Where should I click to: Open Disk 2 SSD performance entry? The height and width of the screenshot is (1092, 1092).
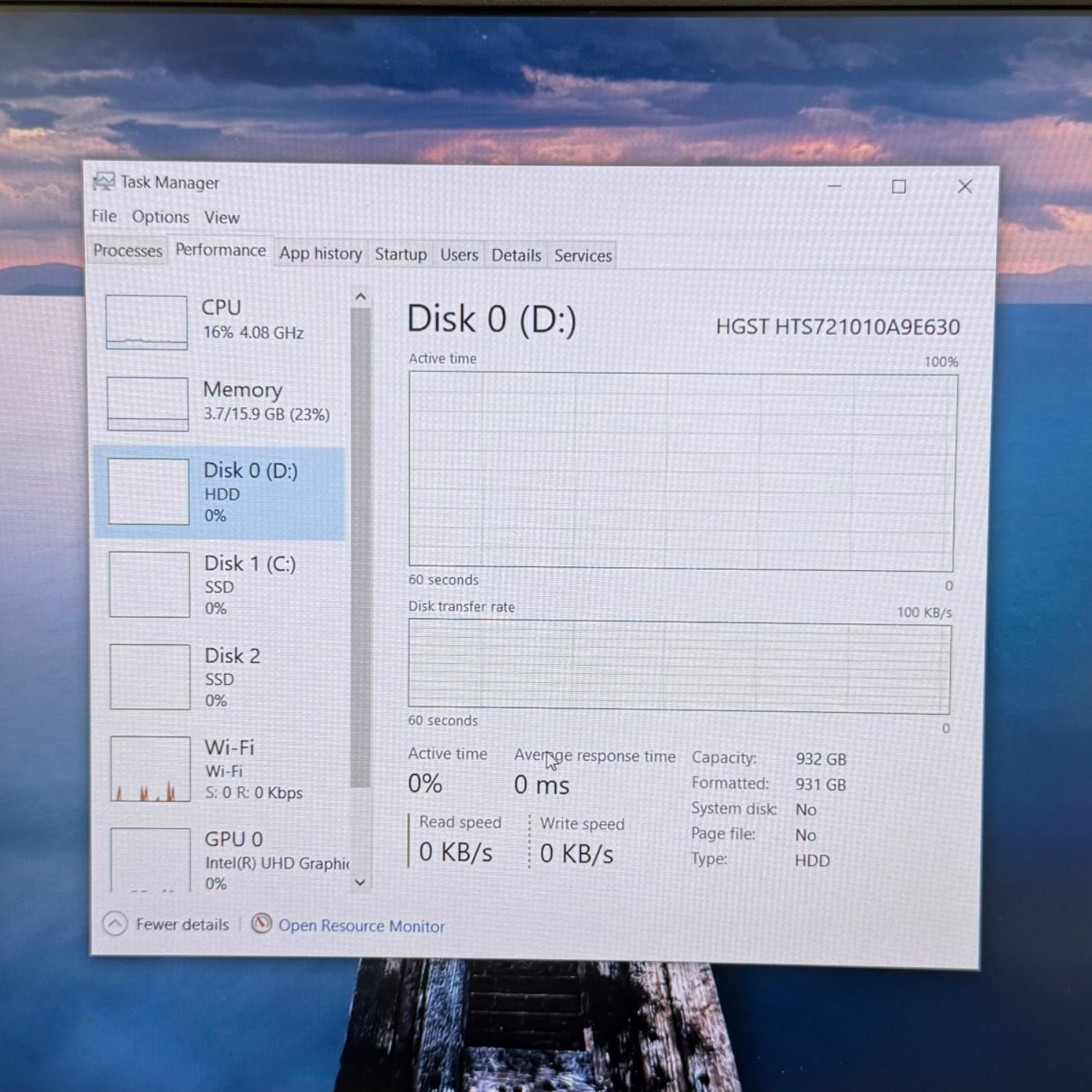(220, 677)
